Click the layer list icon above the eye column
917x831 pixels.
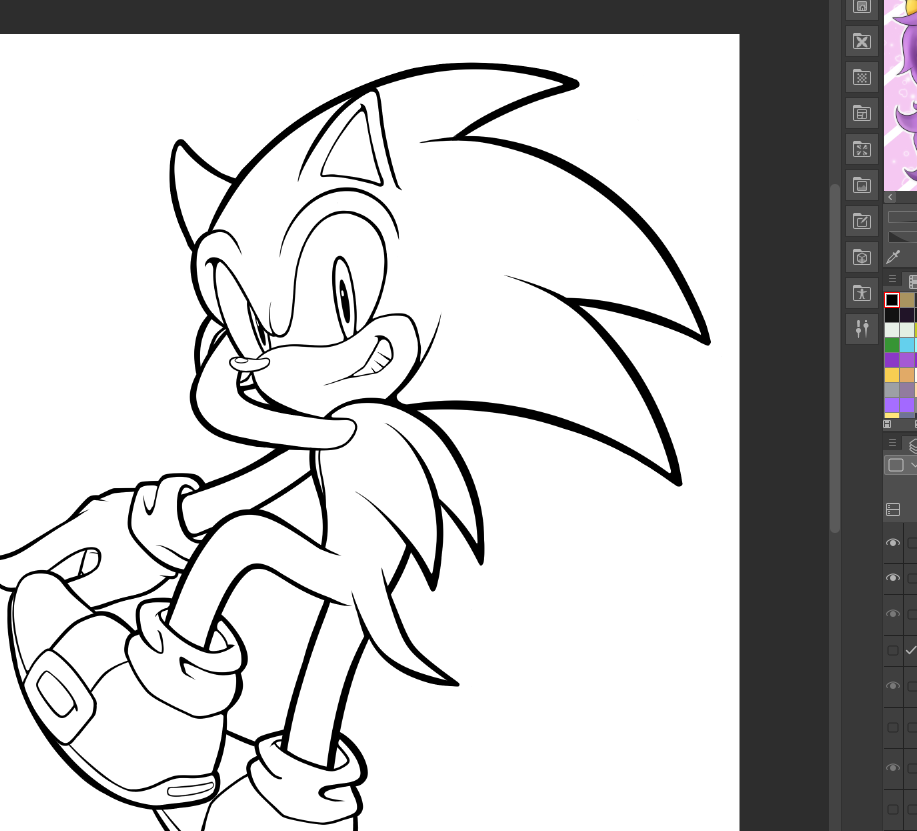893,509
